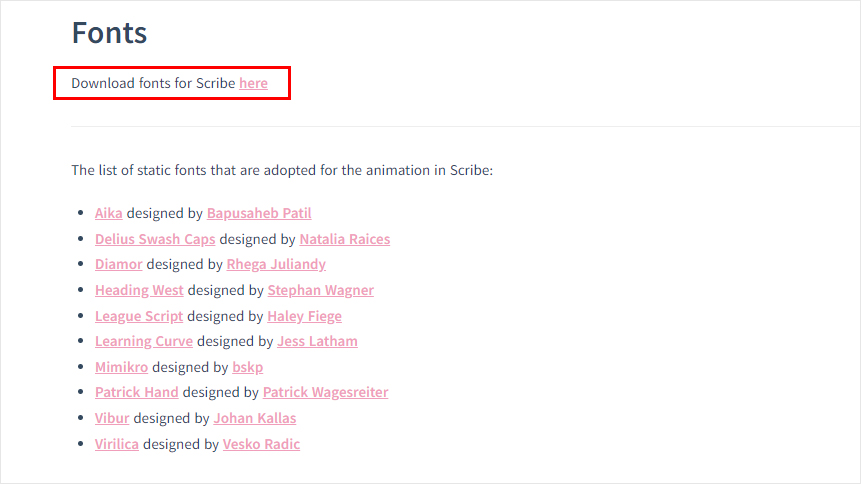
Task: Visit the Haley Fiege designer link
Action: point(304,316)
